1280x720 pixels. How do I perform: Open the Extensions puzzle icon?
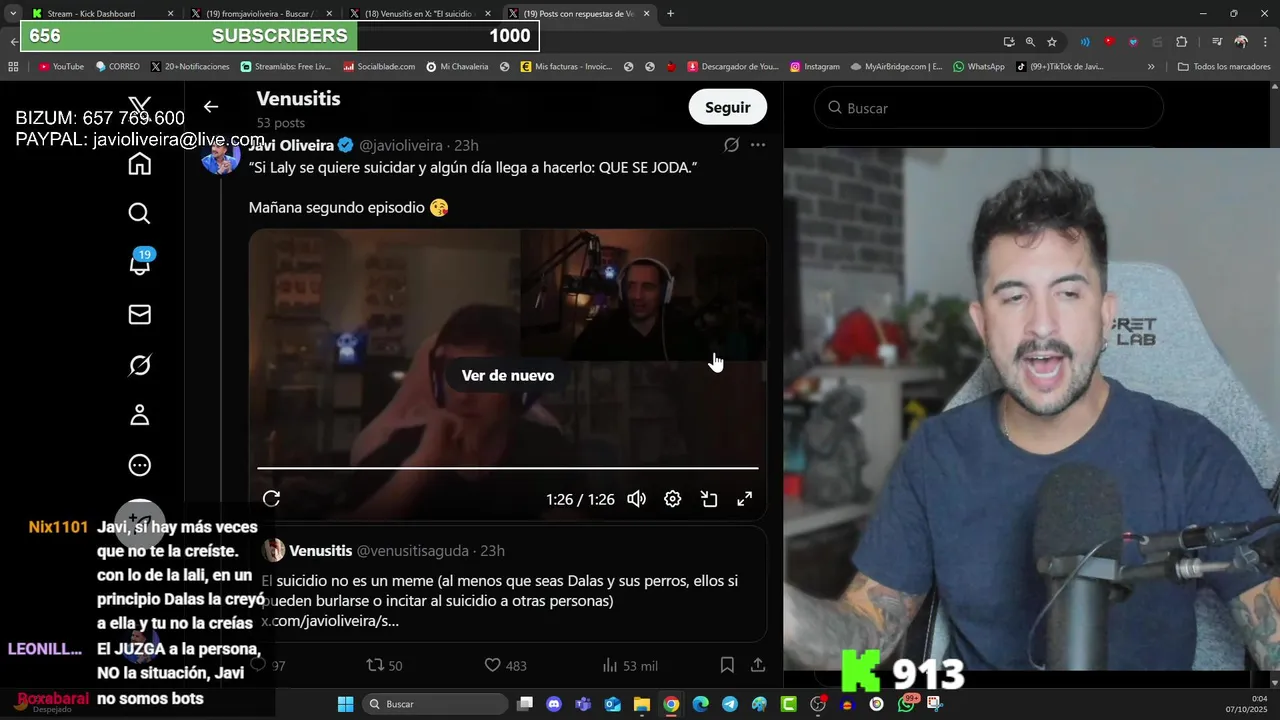coord(1182,42)
